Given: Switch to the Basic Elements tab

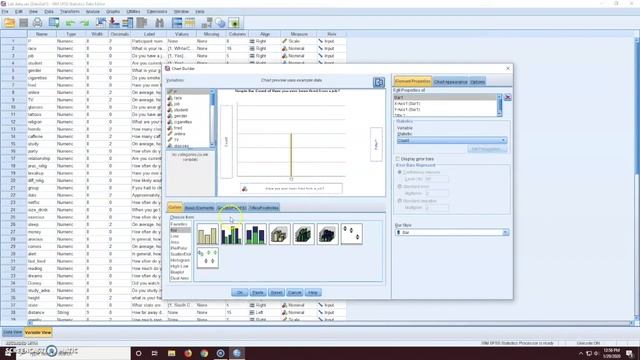Looking at the screenshot, I should [199, 208].
